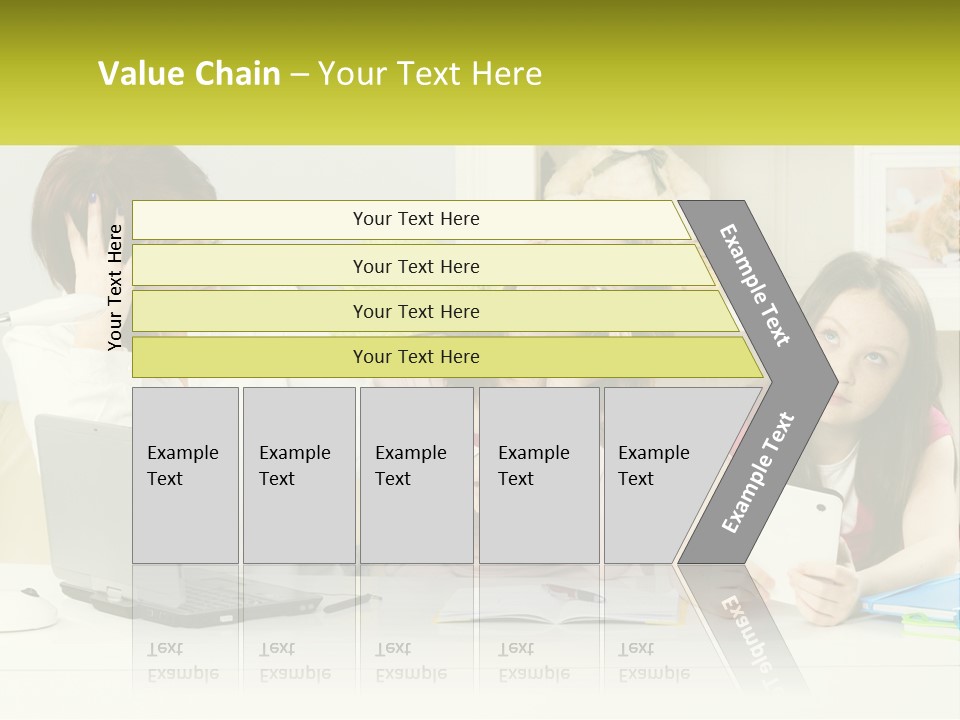This screenshot has height=720, width=960.
Task: Select the second Your Text Here bar
Action: [422, 266]
